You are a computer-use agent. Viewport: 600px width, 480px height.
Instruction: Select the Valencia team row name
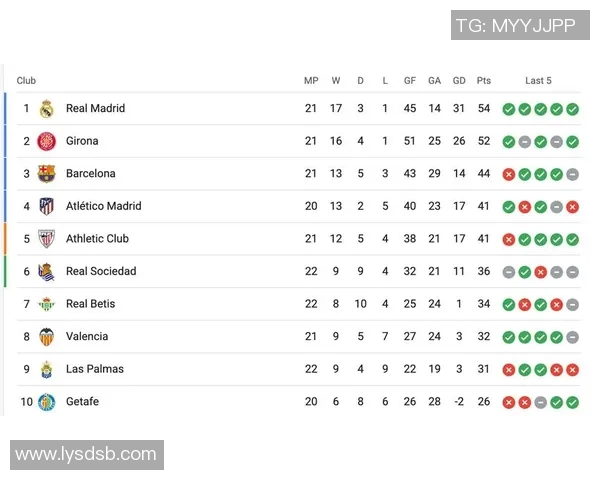click(x=87, y=336)
